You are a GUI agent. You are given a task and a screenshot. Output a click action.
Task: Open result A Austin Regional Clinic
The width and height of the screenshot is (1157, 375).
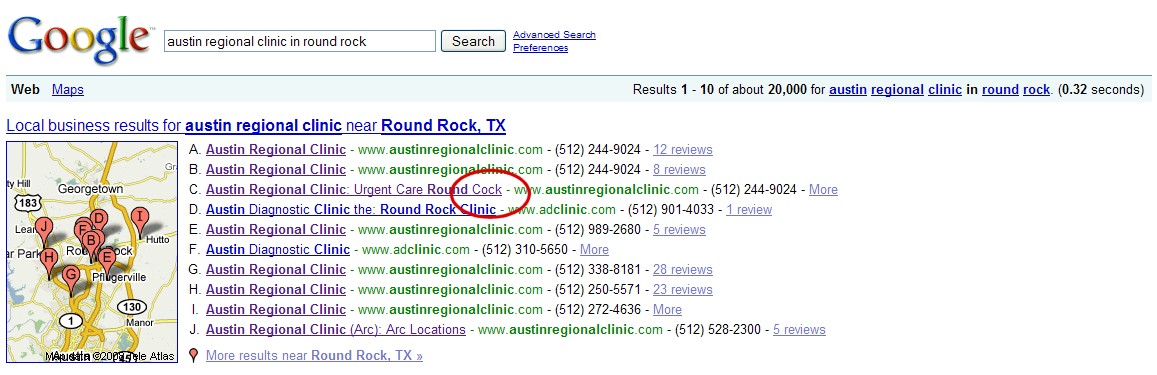point(276,150)
